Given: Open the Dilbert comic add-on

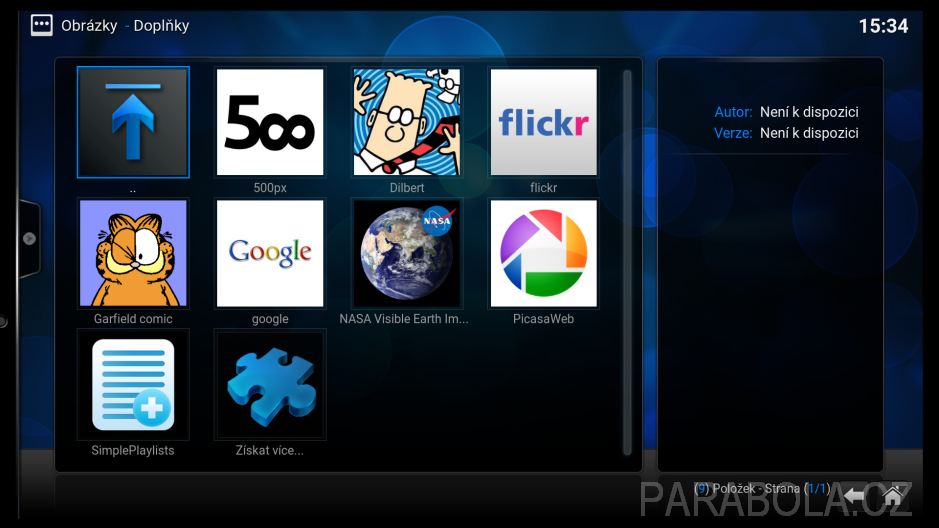Looking at the screenshot, I should 407,122.
